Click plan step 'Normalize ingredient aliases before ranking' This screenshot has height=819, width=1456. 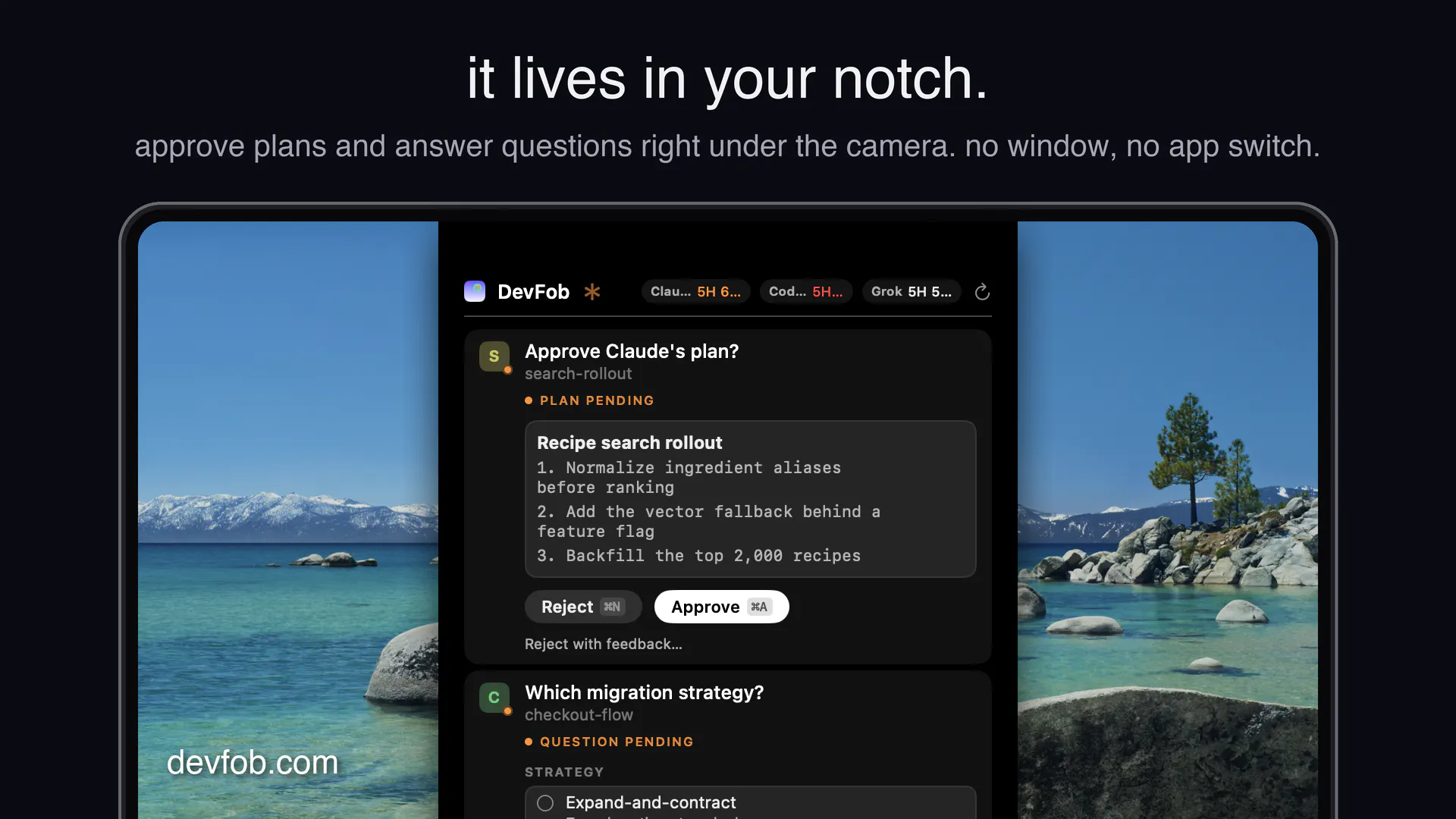pyautogui.click(x=689, y=478)
